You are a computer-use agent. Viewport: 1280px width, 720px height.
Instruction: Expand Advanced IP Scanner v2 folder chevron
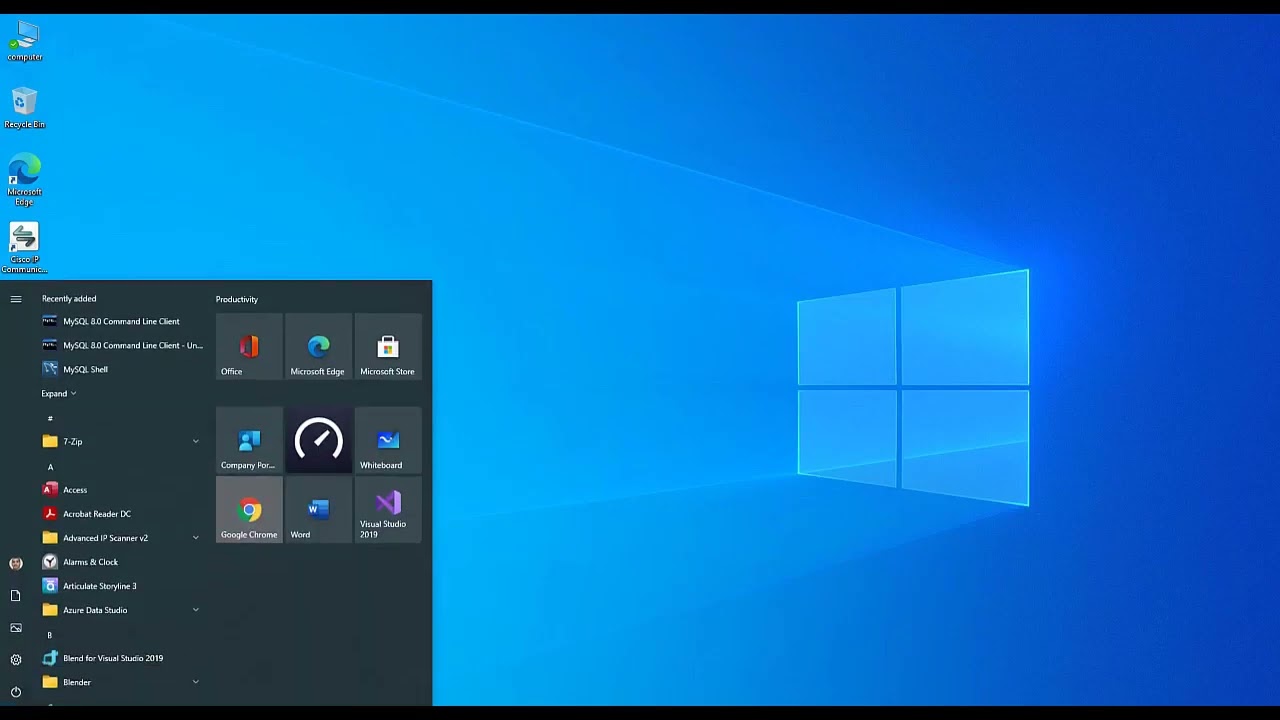(195, 538)
